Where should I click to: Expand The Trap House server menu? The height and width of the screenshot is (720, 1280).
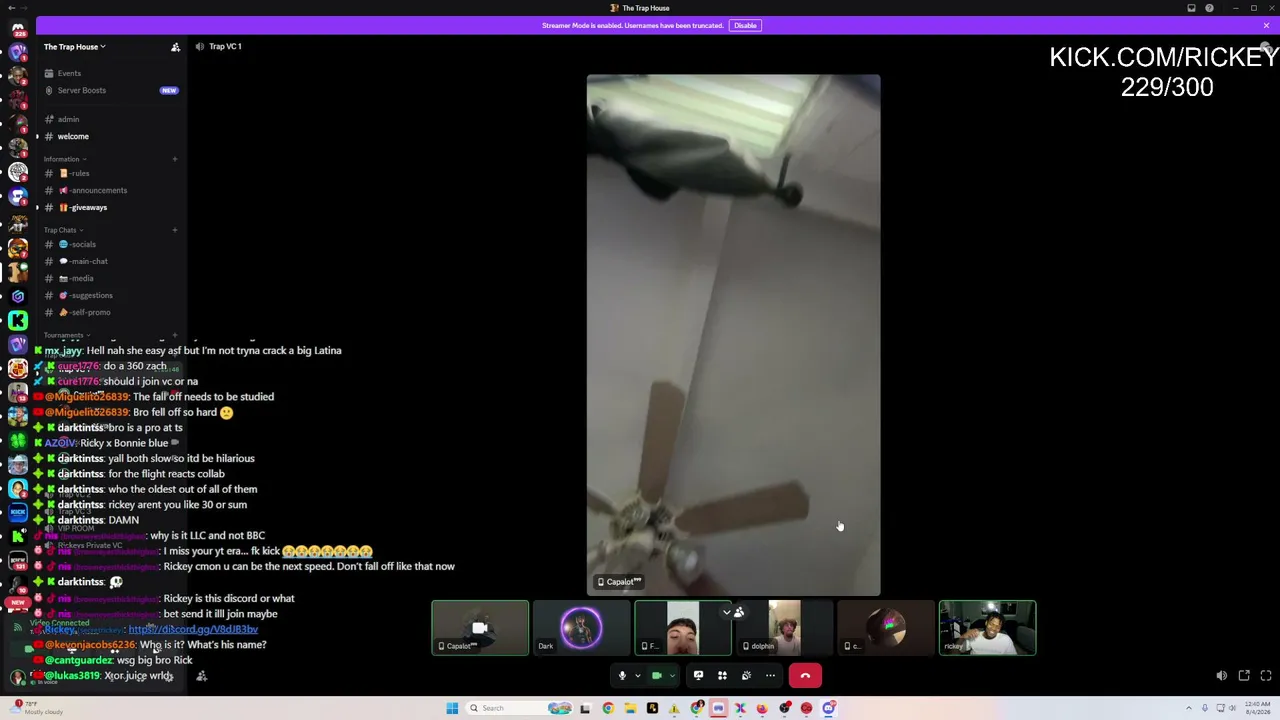tap(74, 47)
